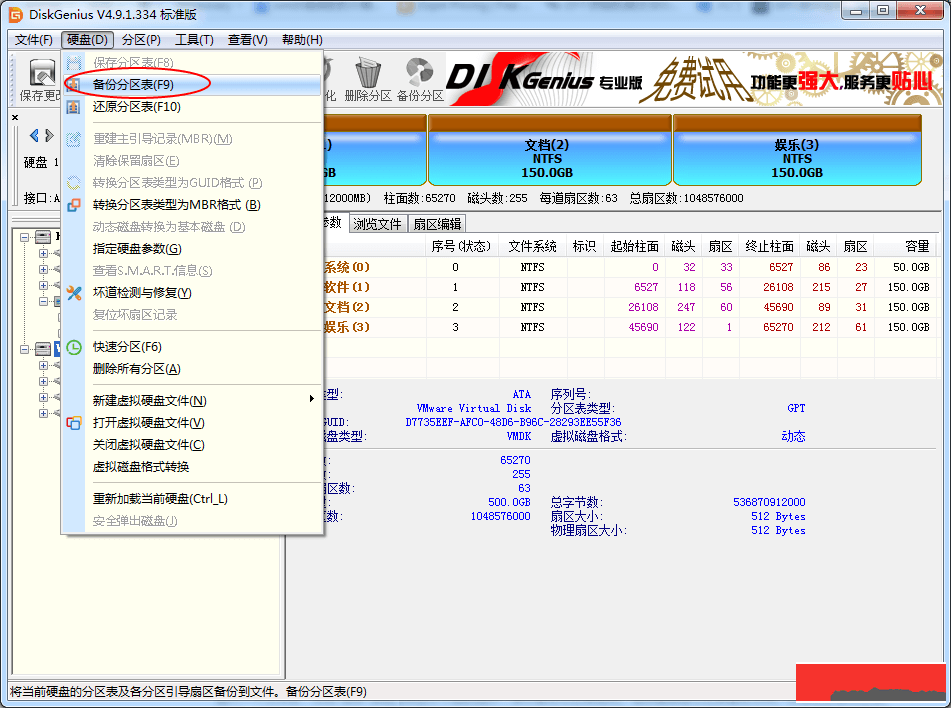Select the 系统(0) partition row name
The width and height of the screenshot is (951, 708).
(346, 267)
